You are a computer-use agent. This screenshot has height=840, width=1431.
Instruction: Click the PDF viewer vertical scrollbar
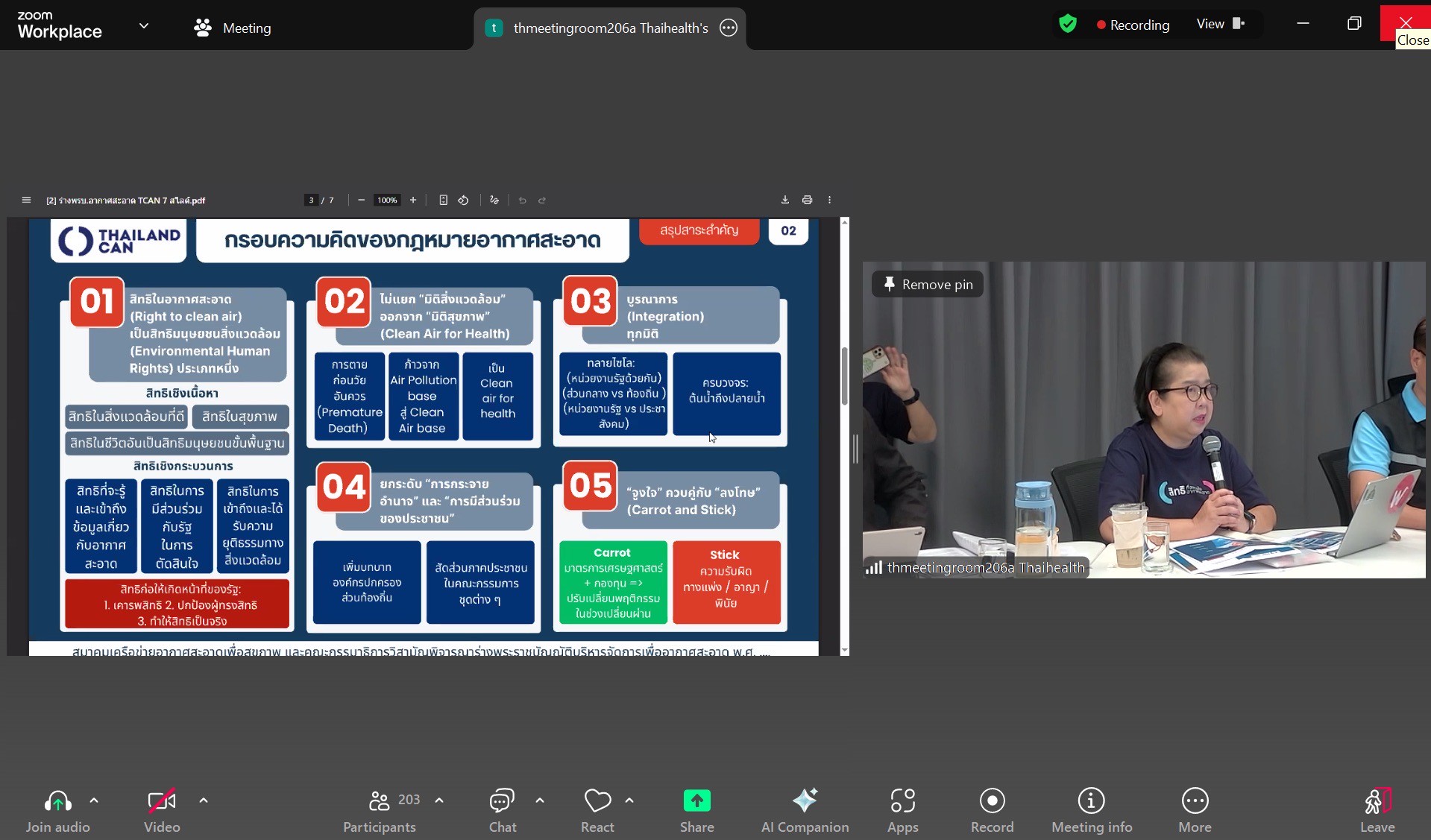pyautogui.click(x=844, y=376)
